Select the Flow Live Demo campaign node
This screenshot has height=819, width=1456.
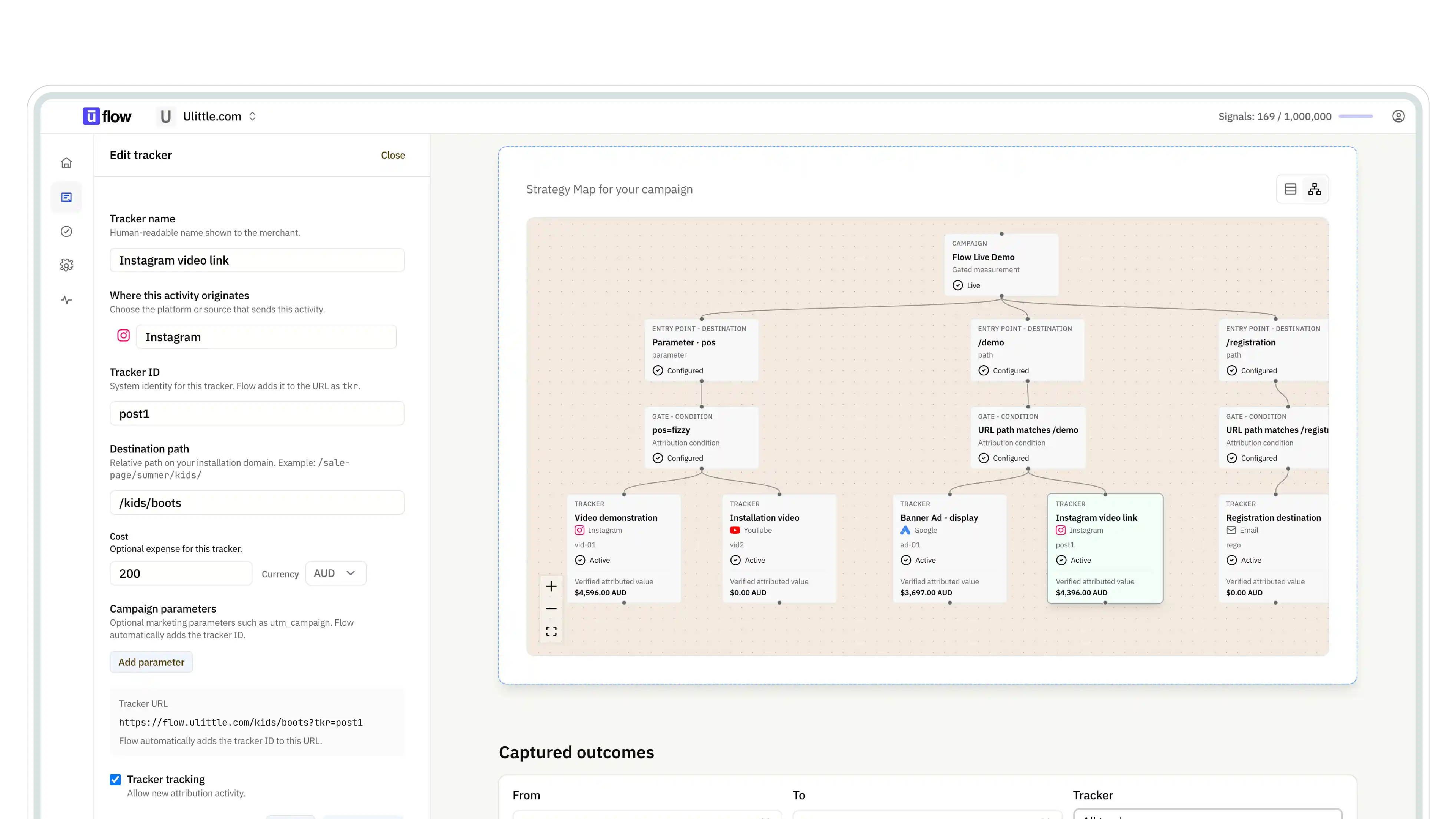(1001, 264)
